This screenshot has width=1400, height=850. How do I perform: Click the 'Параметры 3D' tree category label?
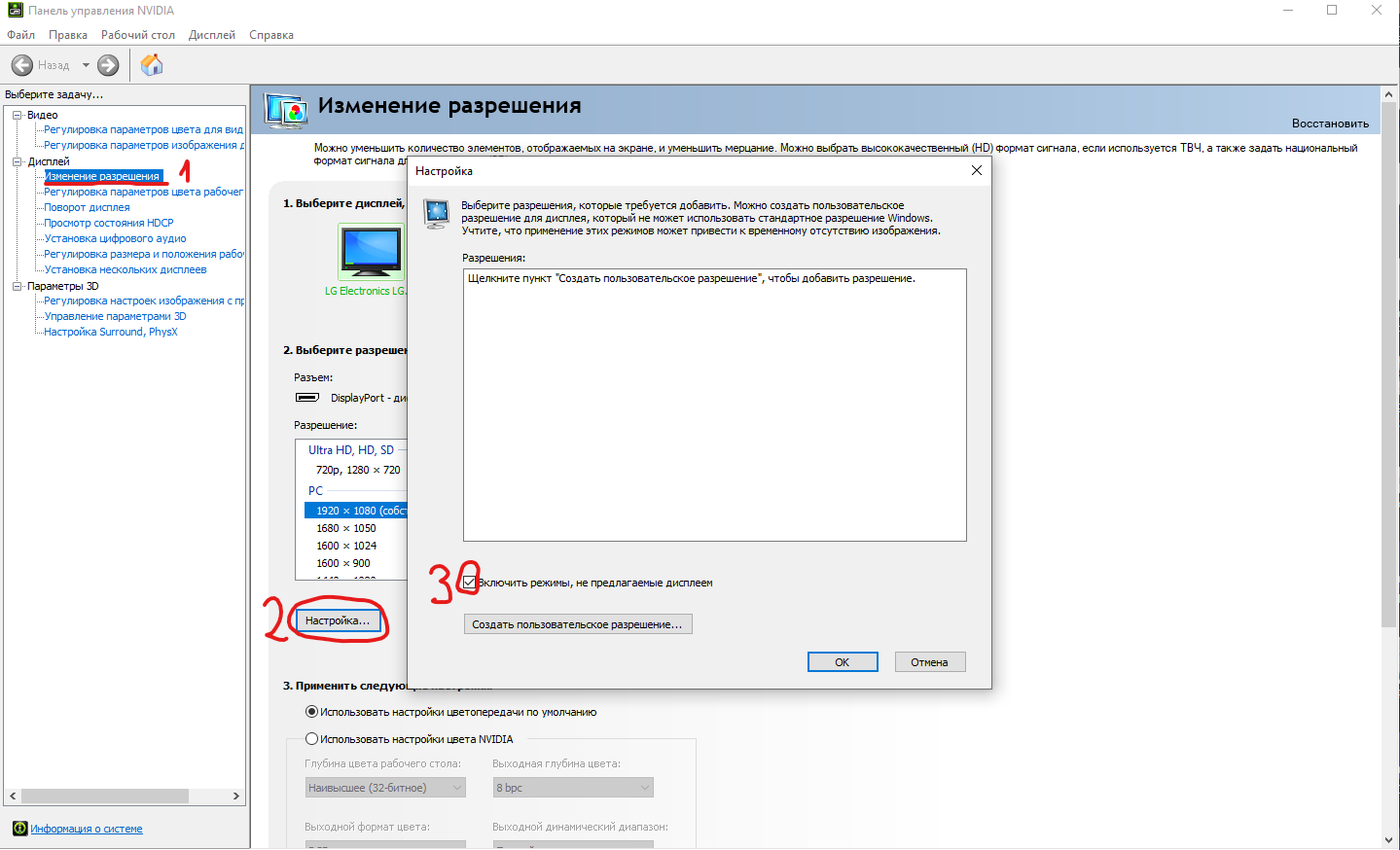[x=63, y=286]
